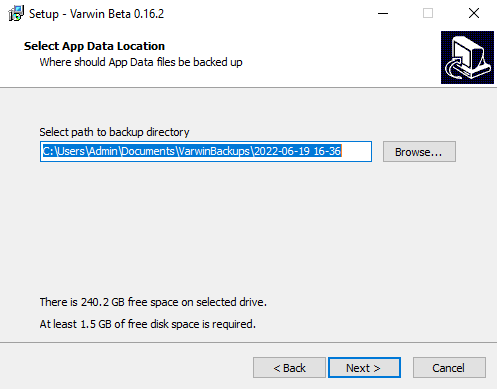The image size is (497, 389).
Task: Click the greyed-out maximize window button
Action: 428,14
